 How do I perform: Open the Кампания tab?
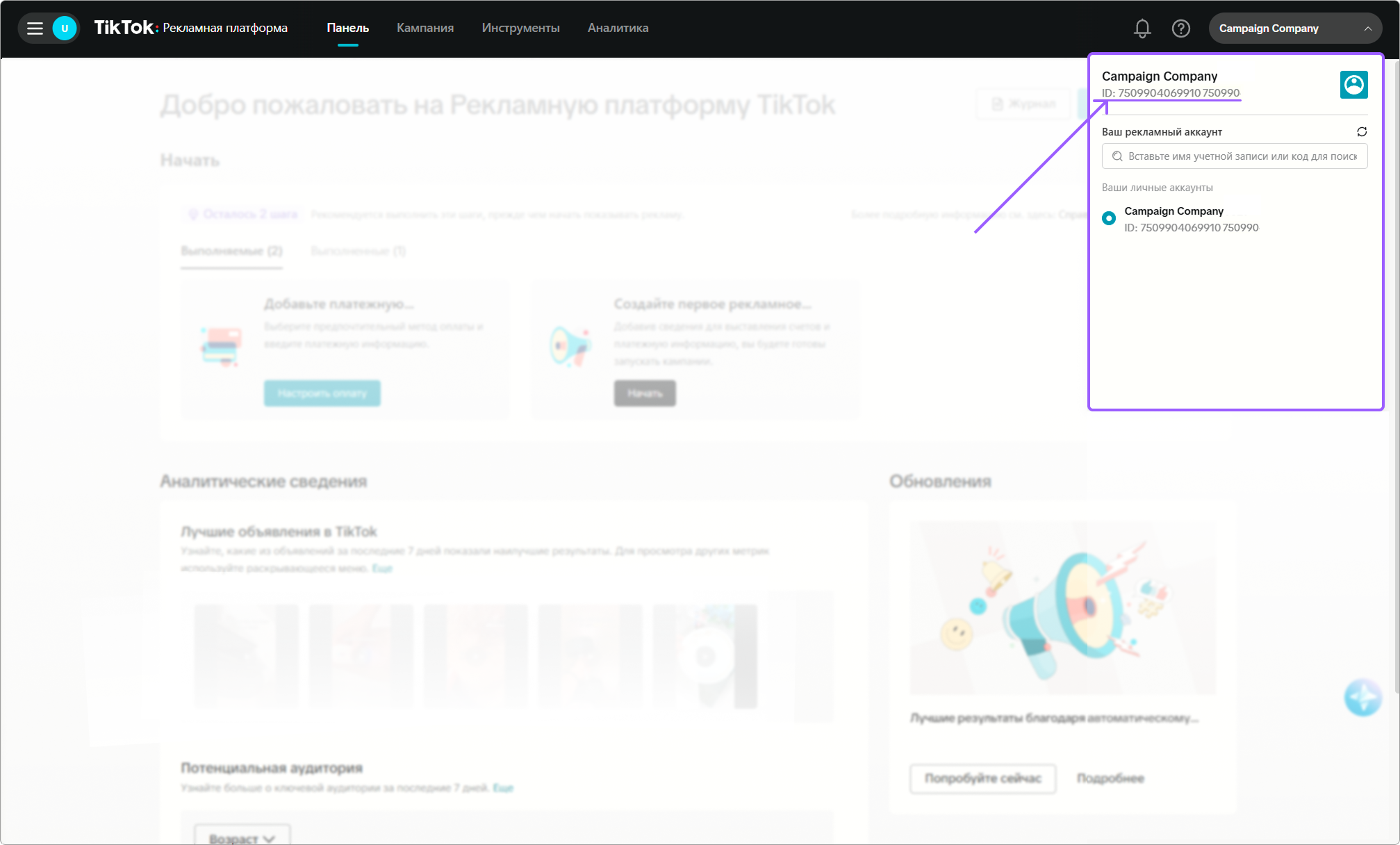(425, 28)
